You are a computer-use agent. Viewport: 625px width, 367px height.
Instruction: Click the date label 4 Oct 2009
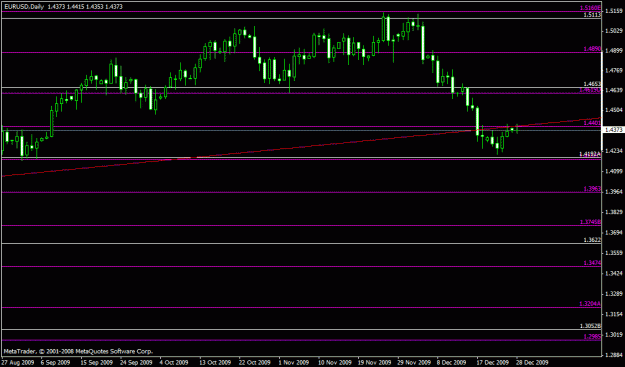pos(175,363)
